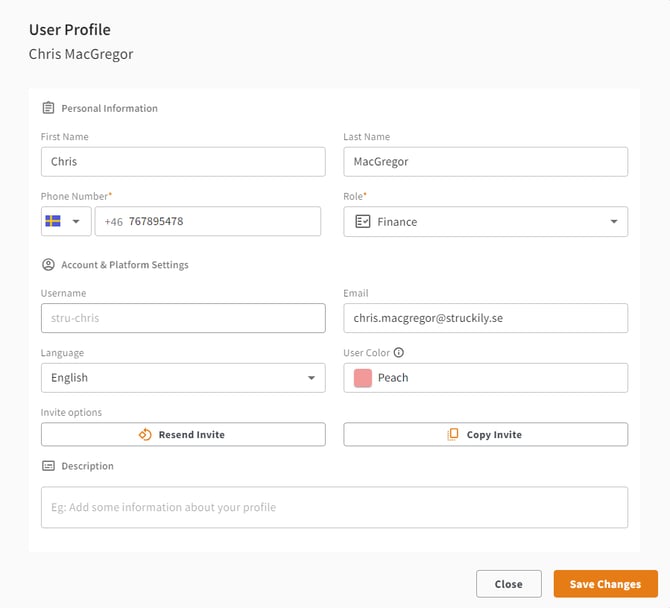Click the Resend Invite button

pyautogui.click(x=183, y=434)
